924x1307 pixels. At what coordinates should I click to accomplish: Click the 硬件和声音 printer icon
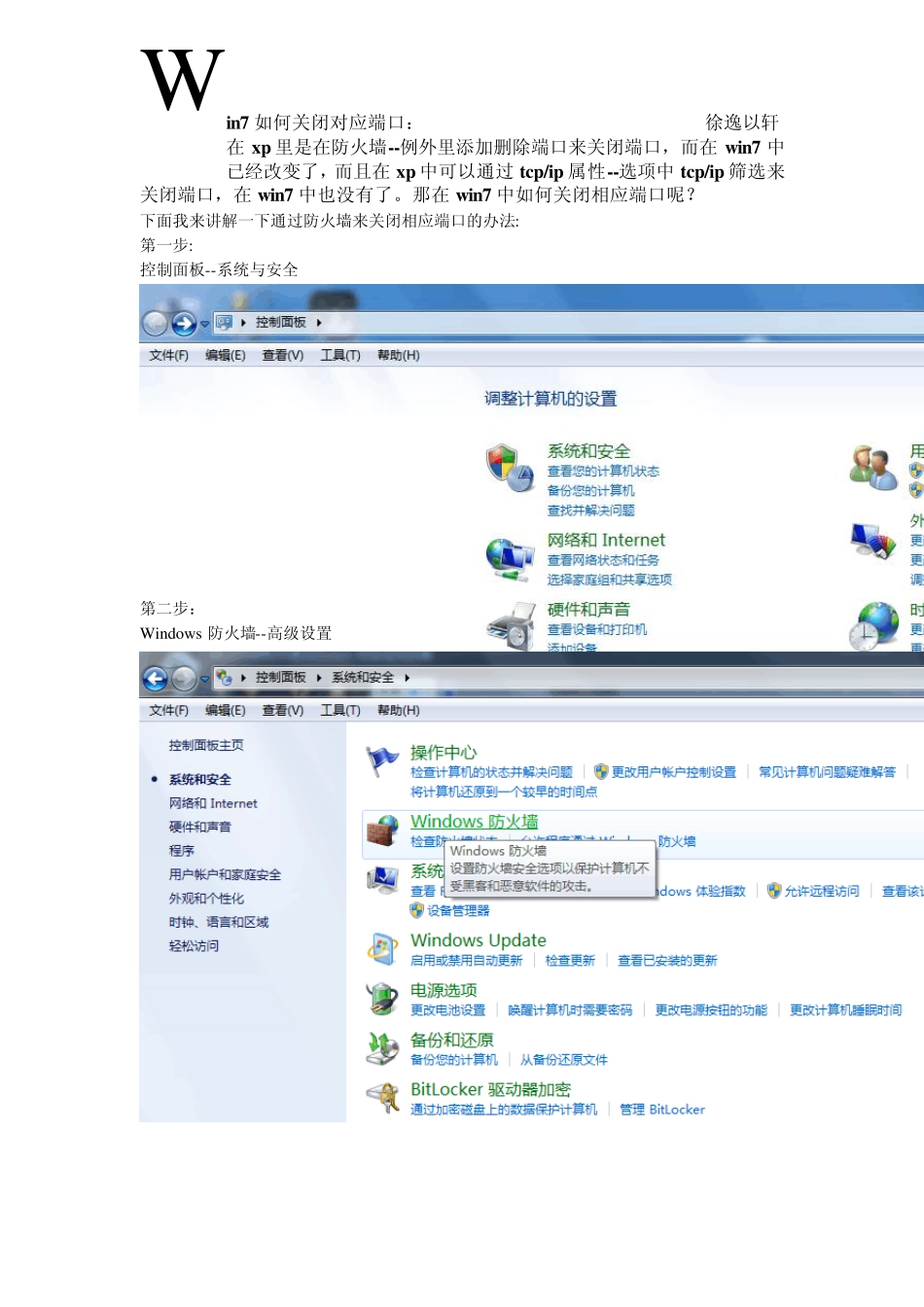[511, 625]
